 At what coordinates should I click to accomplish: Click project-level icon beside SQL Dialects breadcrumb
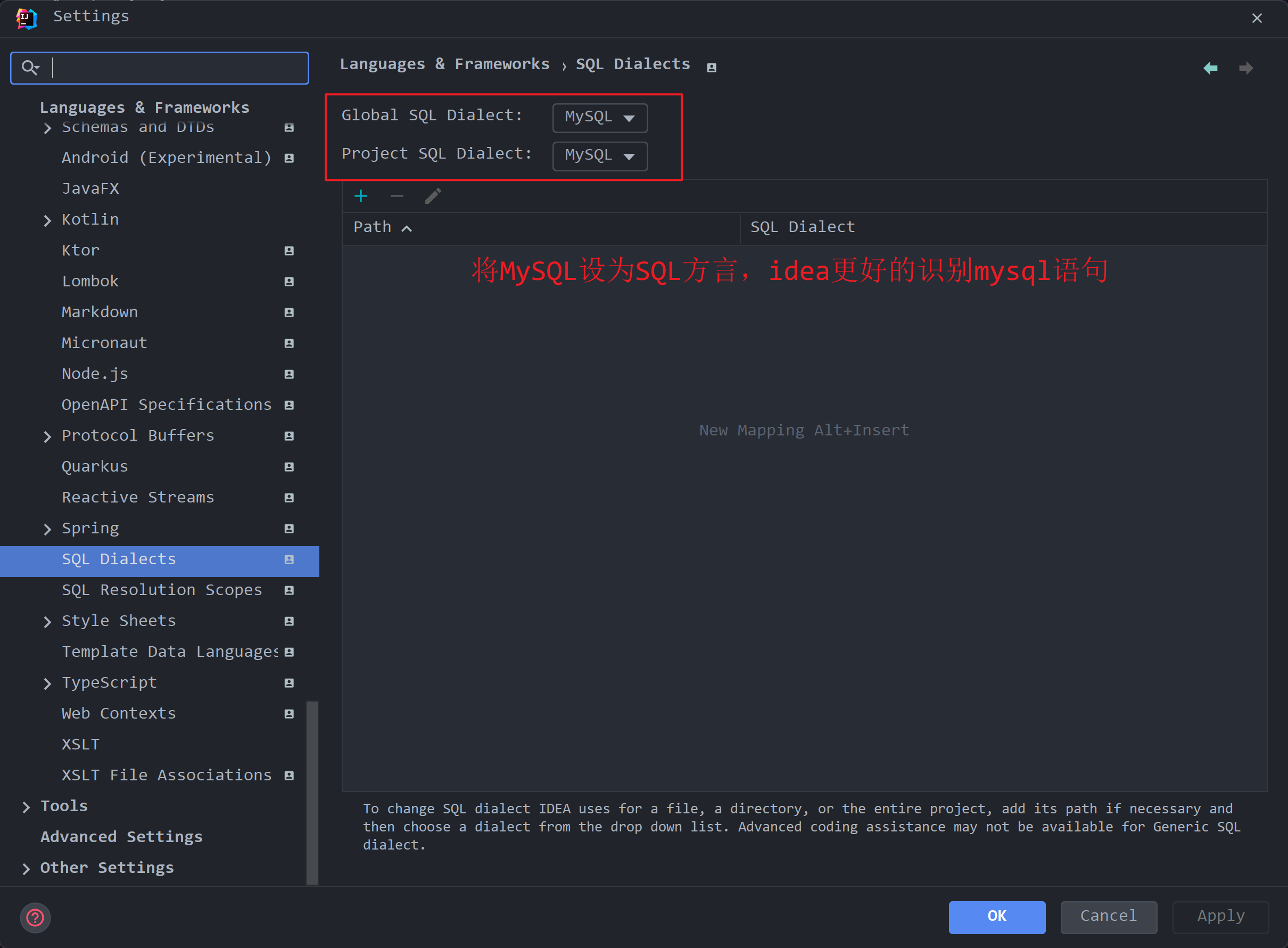712,68
